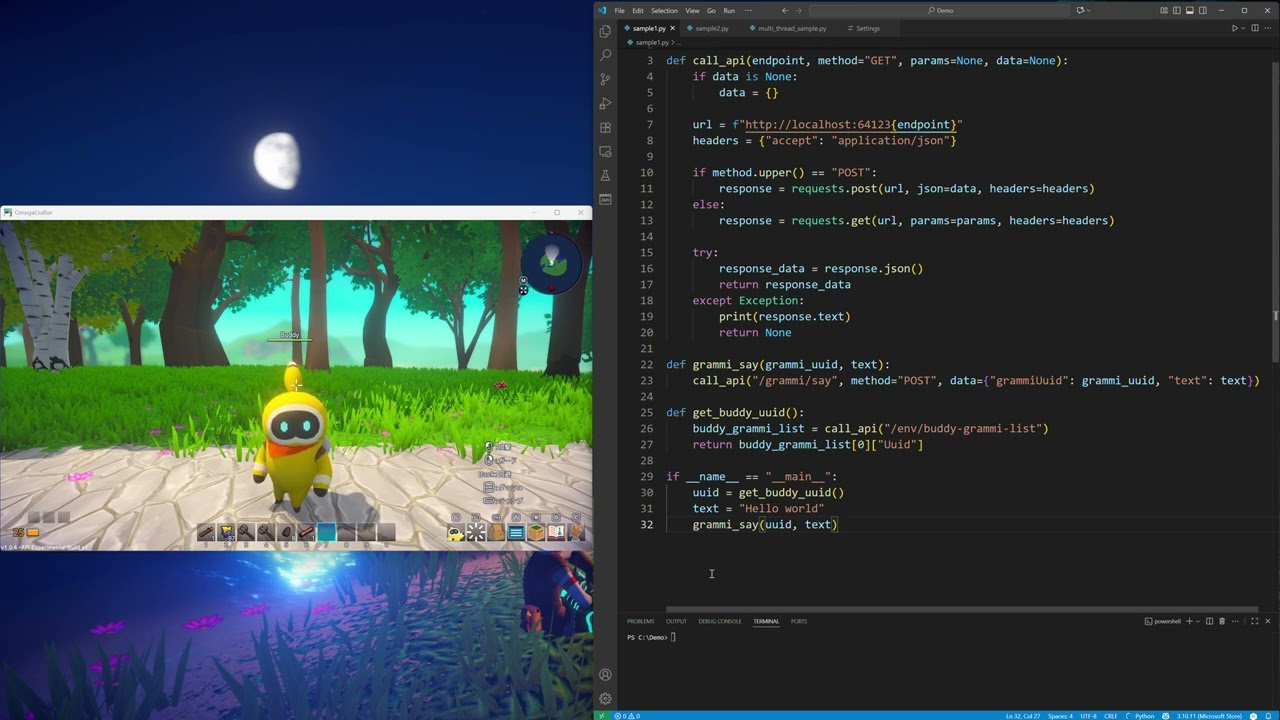Open notifications bell in status bar
The image size is (1280, 720).
[1270, 716]
